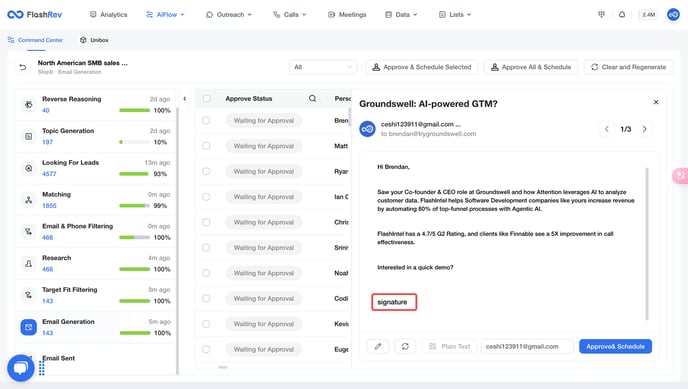Click the 4577 leads count
The height and width of the screenshot is (389, 688).
(x=49, y=174)
